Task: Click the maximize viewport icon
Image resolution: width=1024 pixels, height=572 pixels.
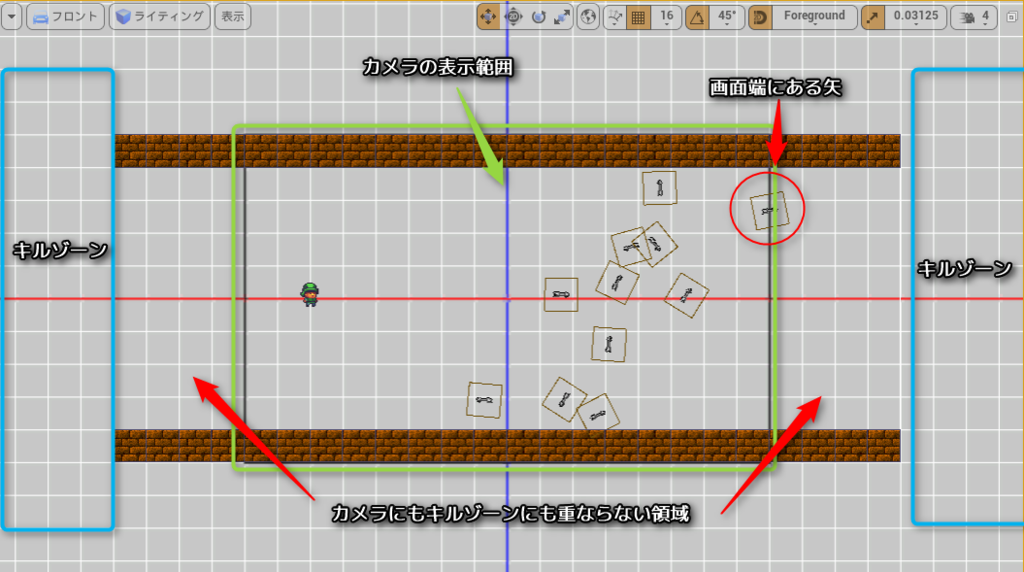Action: 1012,17
